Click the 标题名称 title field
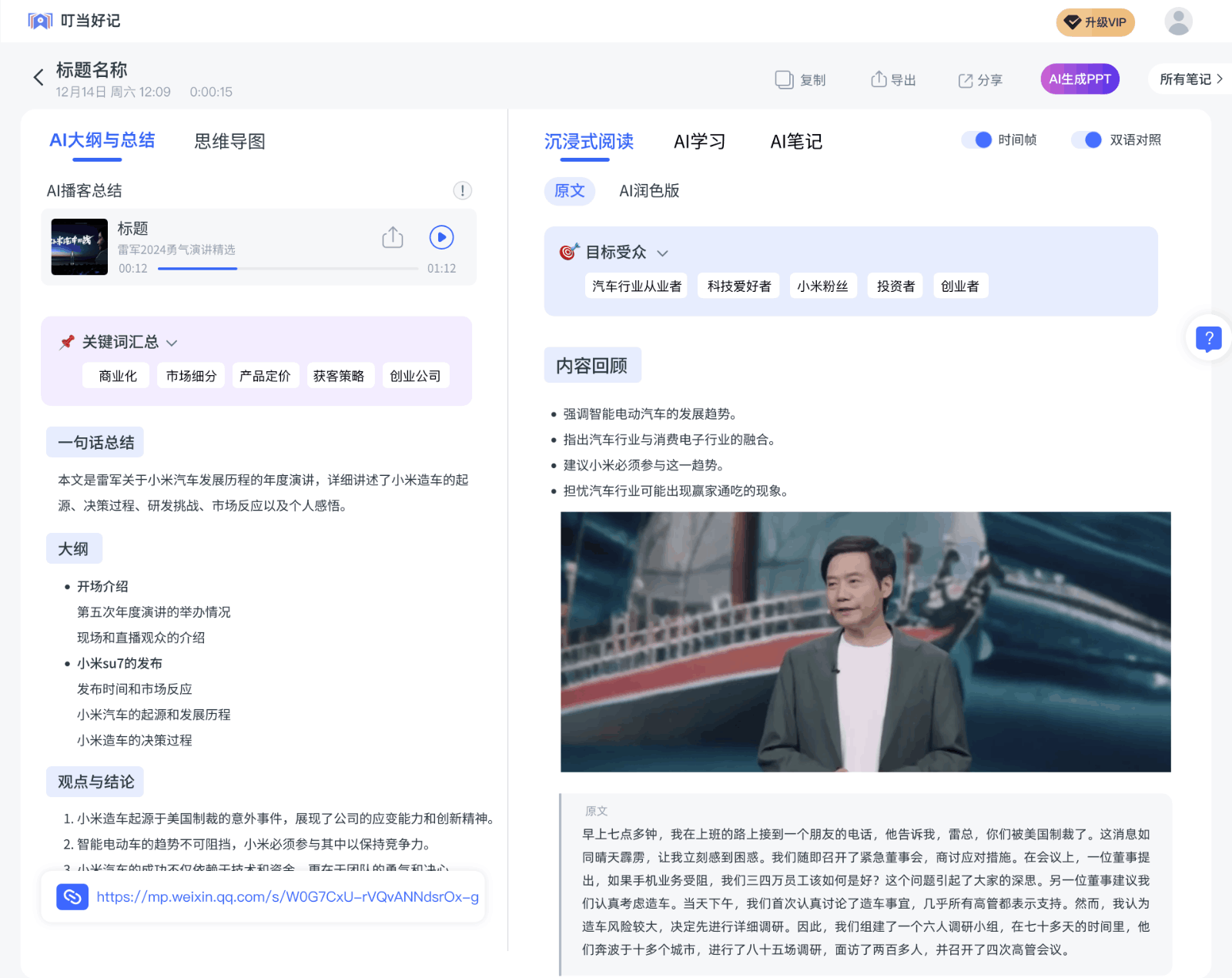The image size is (1232, 978). (x=92, y=70)
